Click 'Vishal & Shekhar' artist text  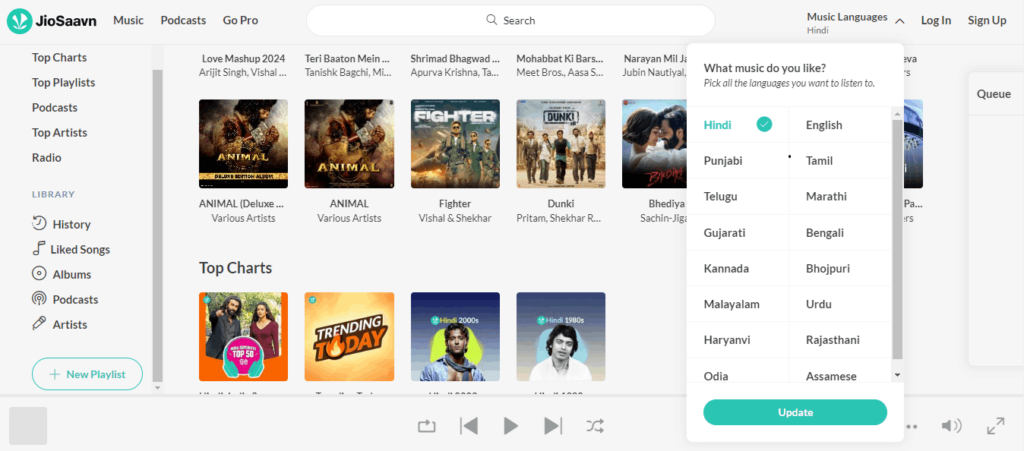pyautogui.click(x=455, y=218)
